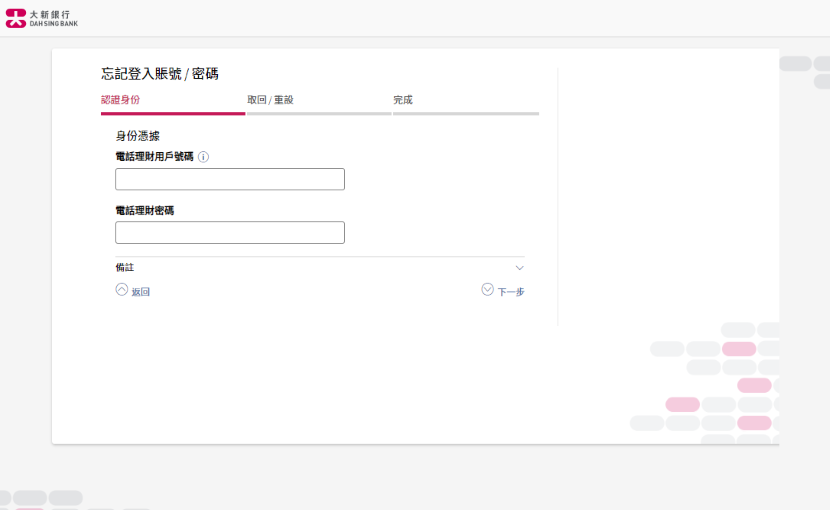Image resolution: width=830 pixels, height=510 pixels.
Task: Click the 大新銀行 DAH SING BANK wordmark
Action: click(x=53, y=19)
